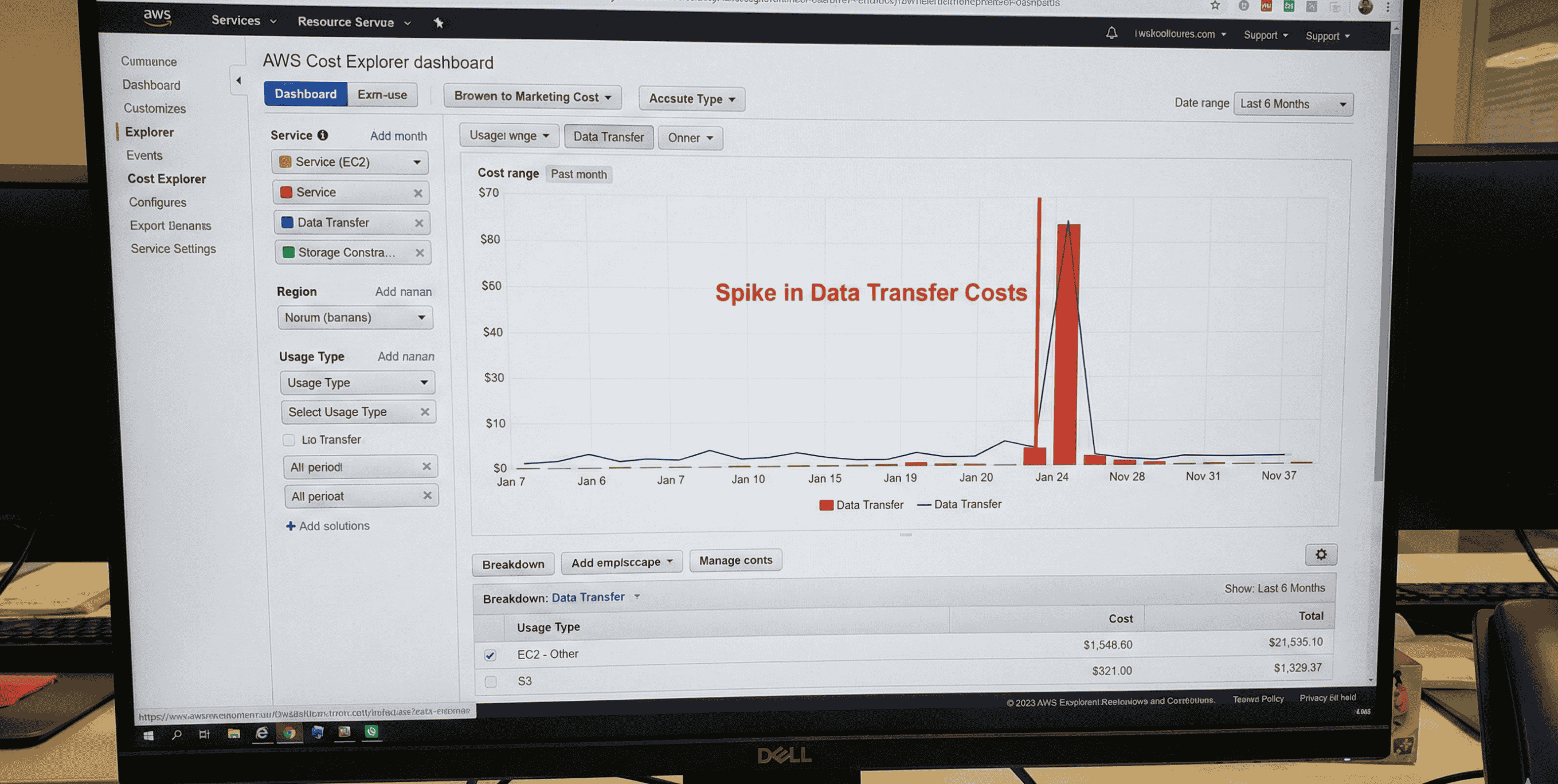Uncheck the EC2 - Other row checkbox
Image resolution: width=1558 pixels, height=784 pixels.
pyautogui.click(x=490, y=655)
